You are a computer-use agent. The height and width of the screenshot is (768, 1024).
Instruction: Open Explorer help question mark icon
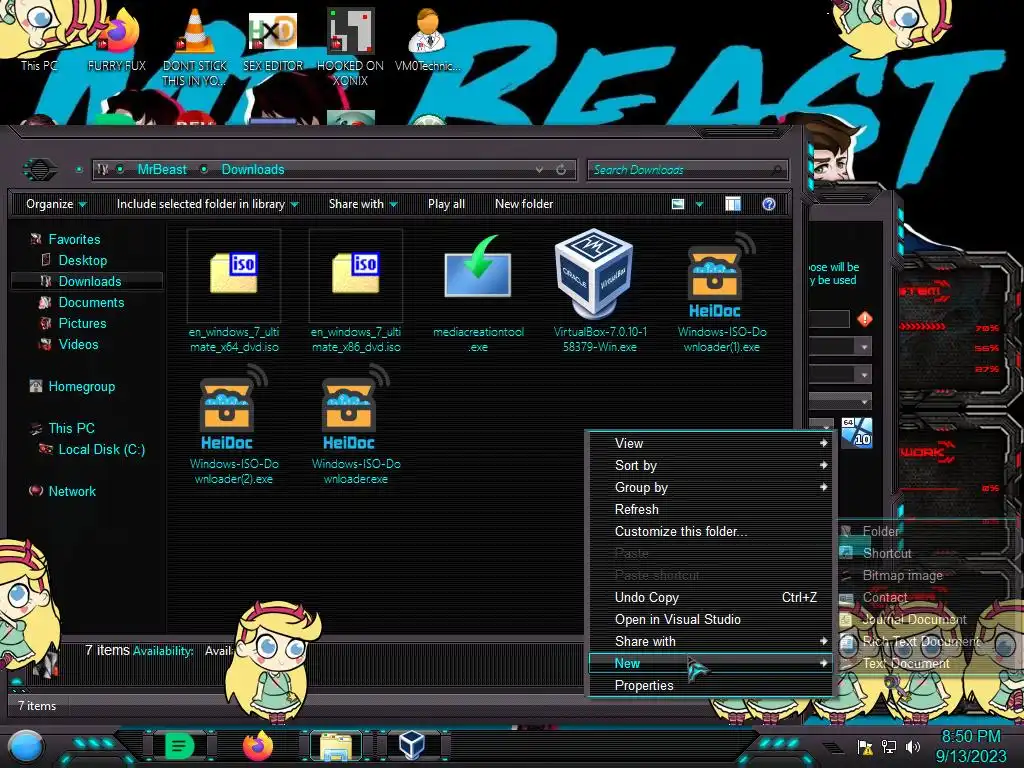(769, 204)
